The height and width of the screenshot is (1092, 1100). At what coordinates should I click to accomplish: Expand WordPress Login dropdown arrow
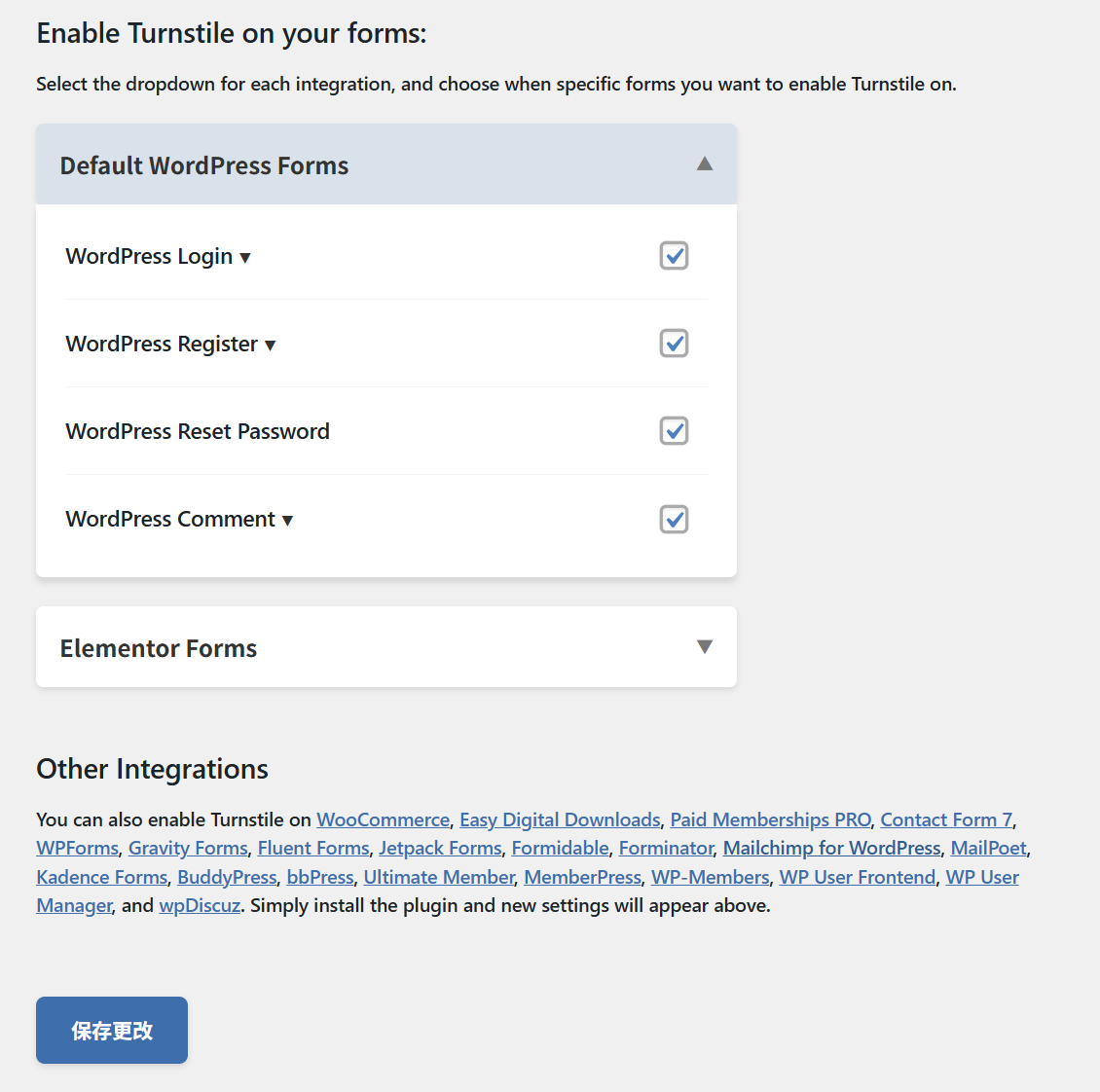(245, 258)
